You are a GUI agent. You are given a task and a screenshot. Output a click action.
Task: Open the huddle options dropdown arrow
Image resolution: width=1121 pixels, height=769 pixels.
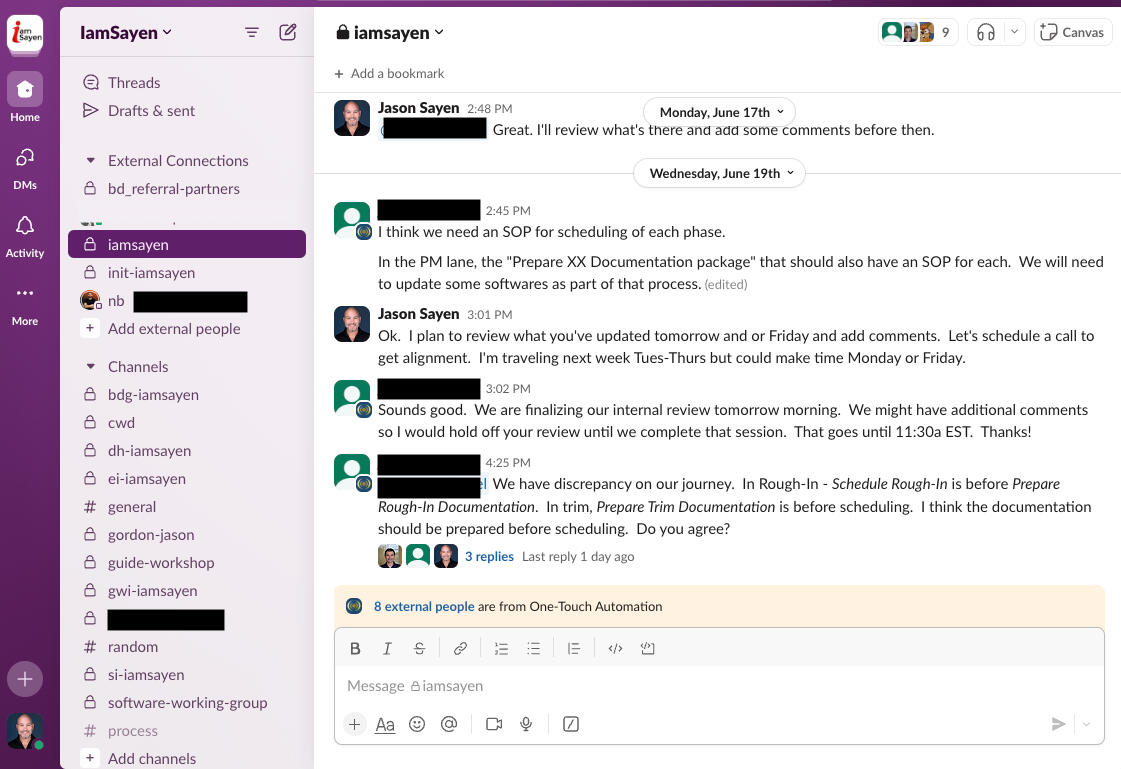click(x=1014, y=32)
